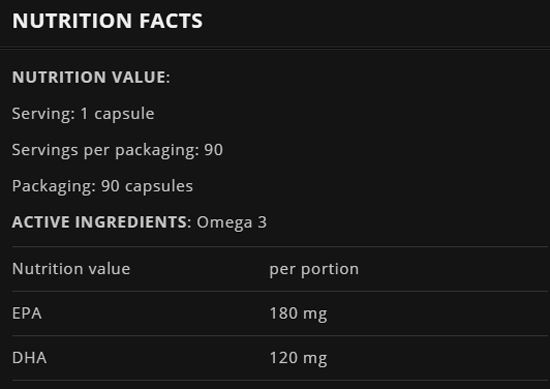Click the 180 mg EPA value
The width and height of the screenshot is (550, 389).
[x=299, y=314]
